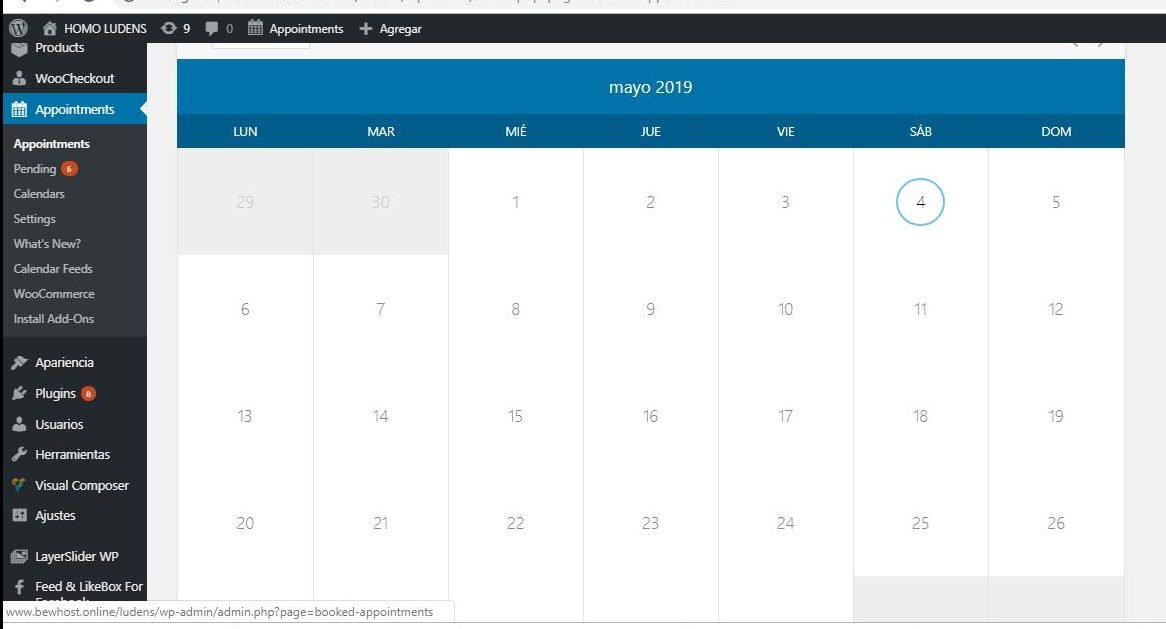Image resolution: width=1166 pixels, height=629 pixels.
Task: Click the LayerSlider WP icon
Action: coord(19,556)
